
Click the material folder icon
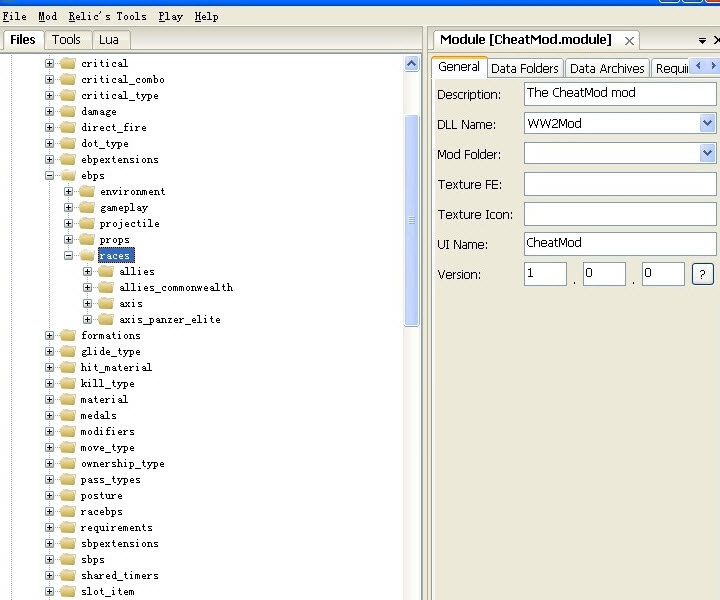(68, 399)
